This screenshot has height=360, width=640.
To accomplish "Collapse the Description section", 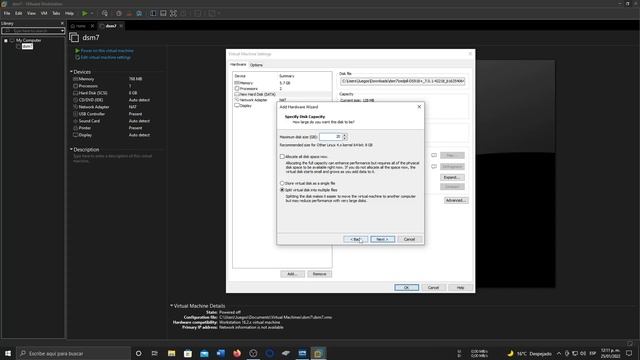I will point(71,150).
